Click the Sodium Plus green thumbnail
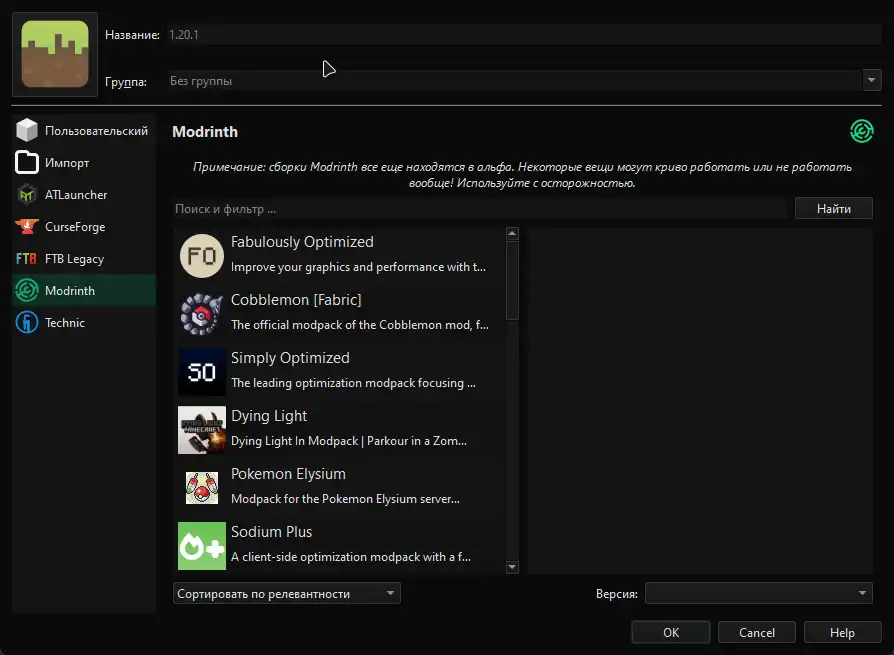The height and width of the screenshot is (655, 894). [202, 546]
